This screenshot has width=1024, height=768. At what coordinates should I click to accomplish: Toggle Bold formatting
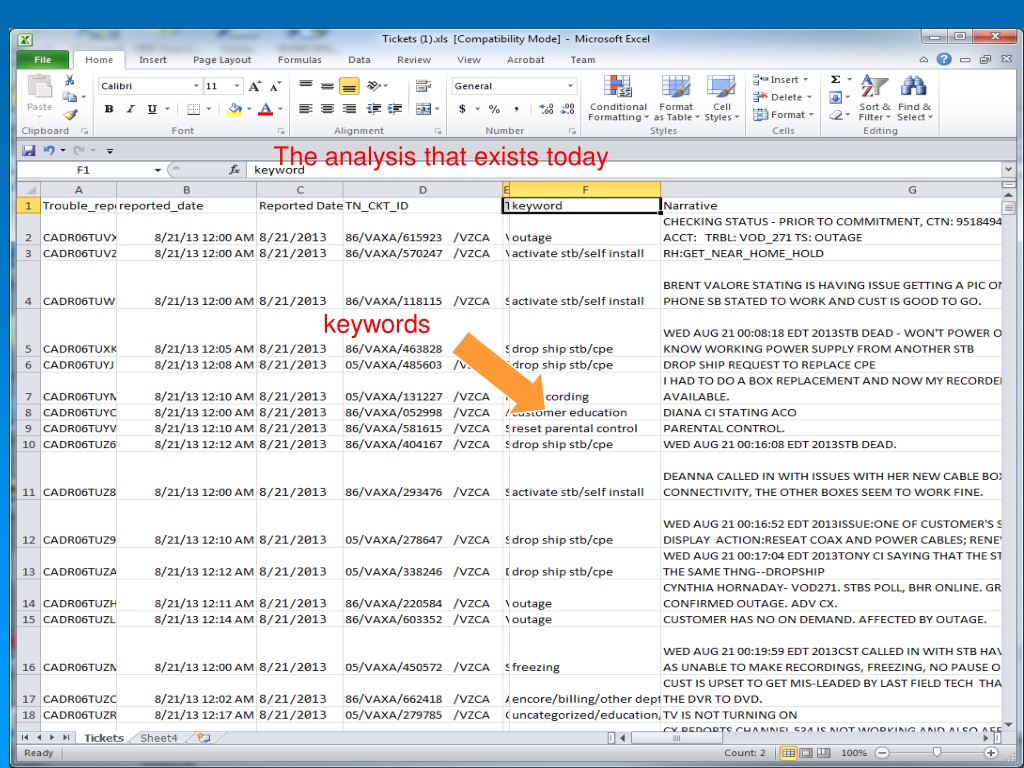[x=109, y=109]
